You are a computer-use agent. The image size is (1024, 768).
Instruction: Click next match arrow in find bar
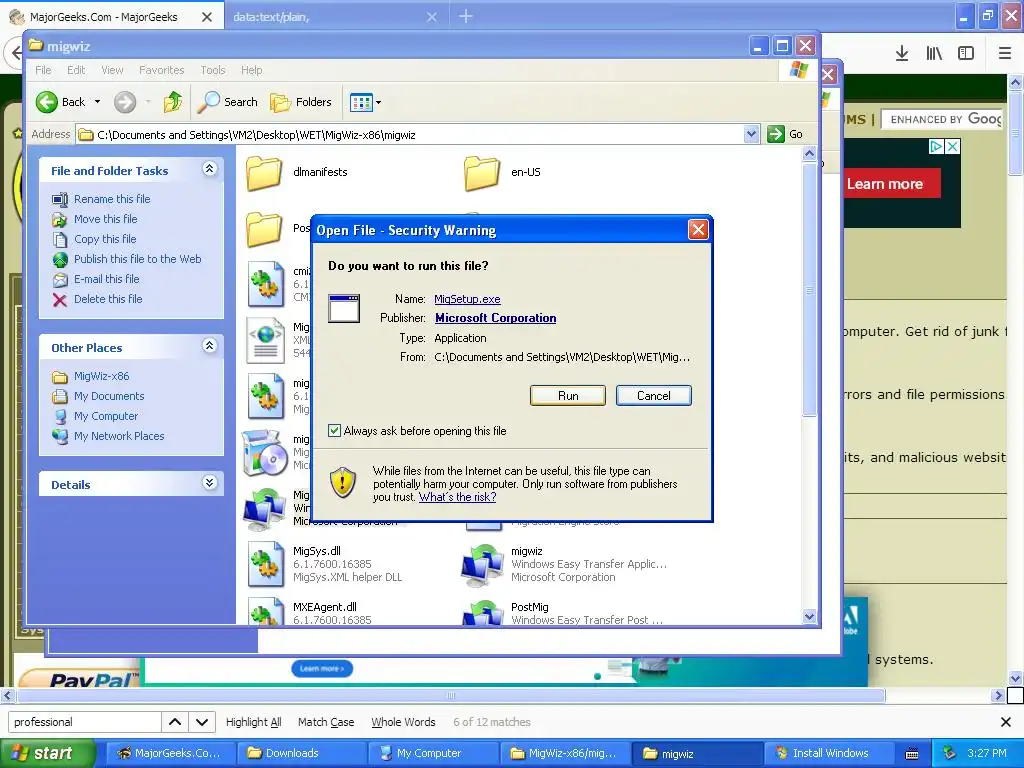click(x=202, y=722)
